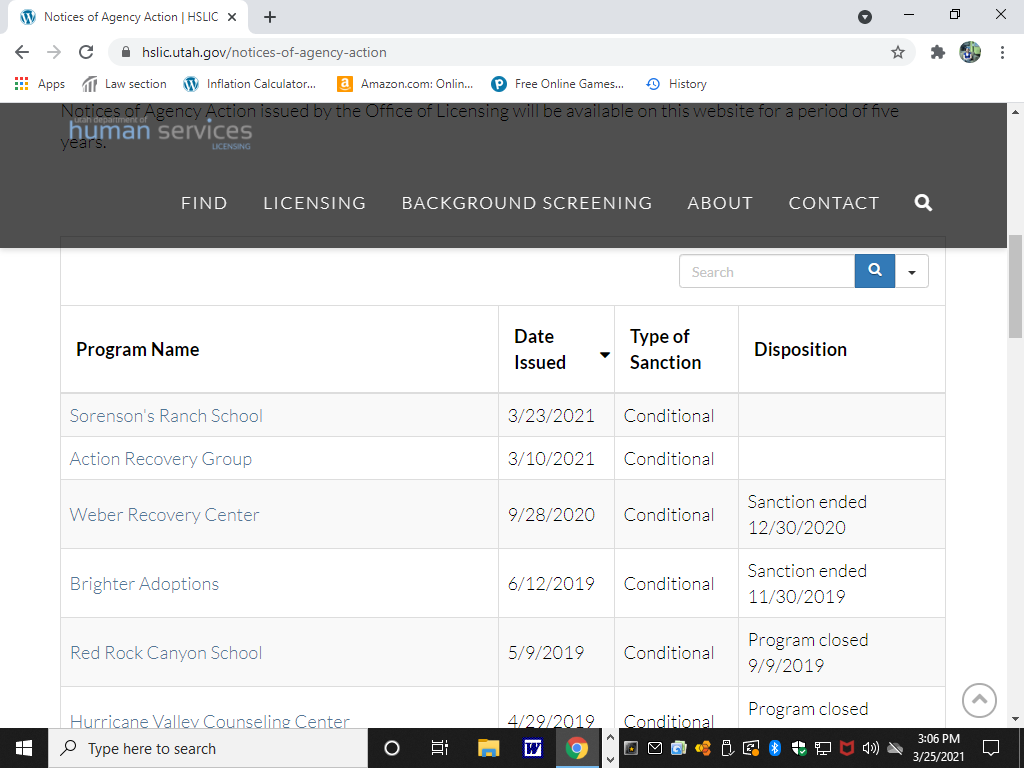Open Cortana from the taskbar
The width and height of the screenshot is (1024, 768).
391,748
